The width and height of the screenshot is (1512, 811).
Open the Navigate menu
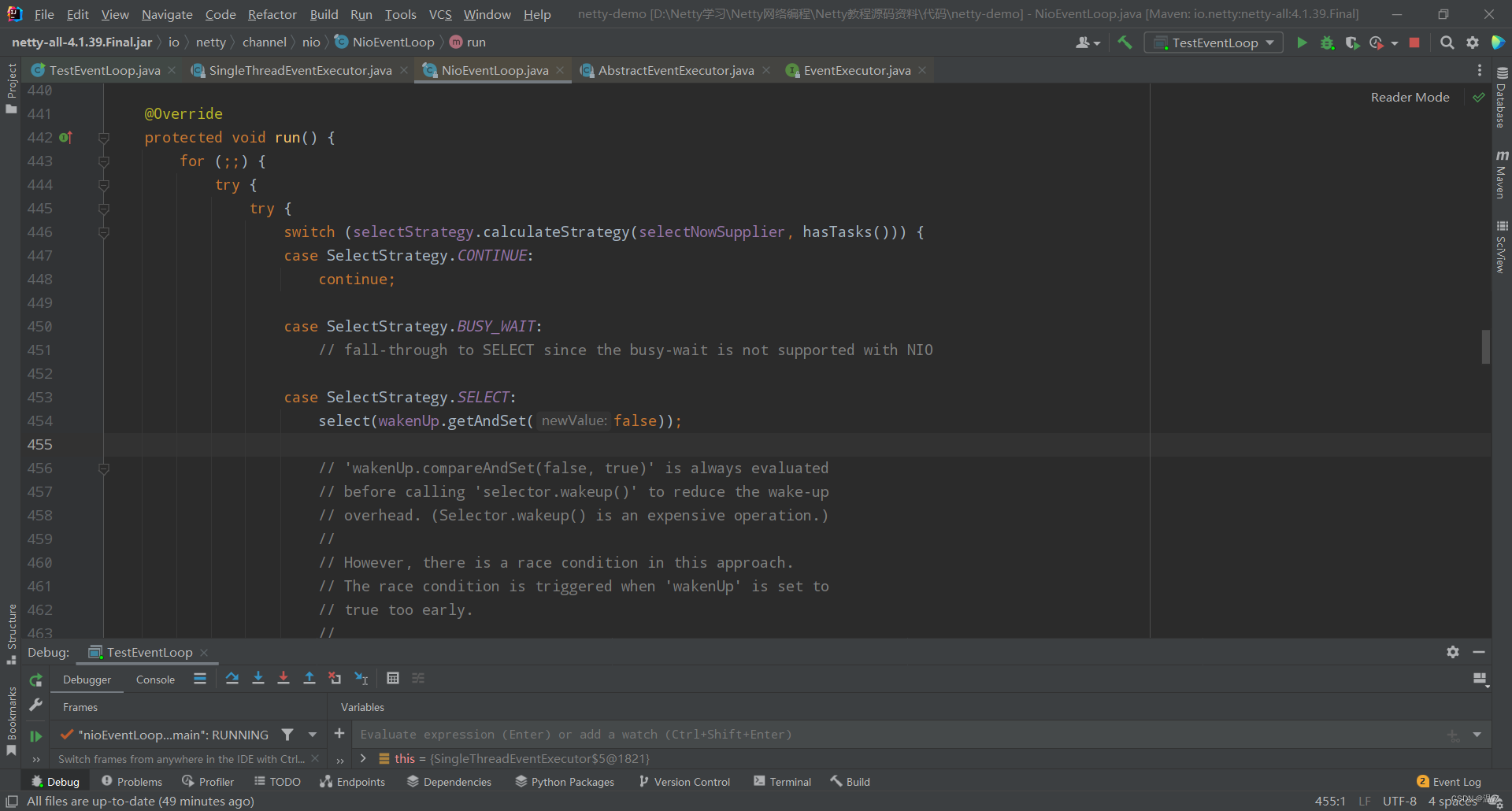pyautogui.click(x=167, y=14)
